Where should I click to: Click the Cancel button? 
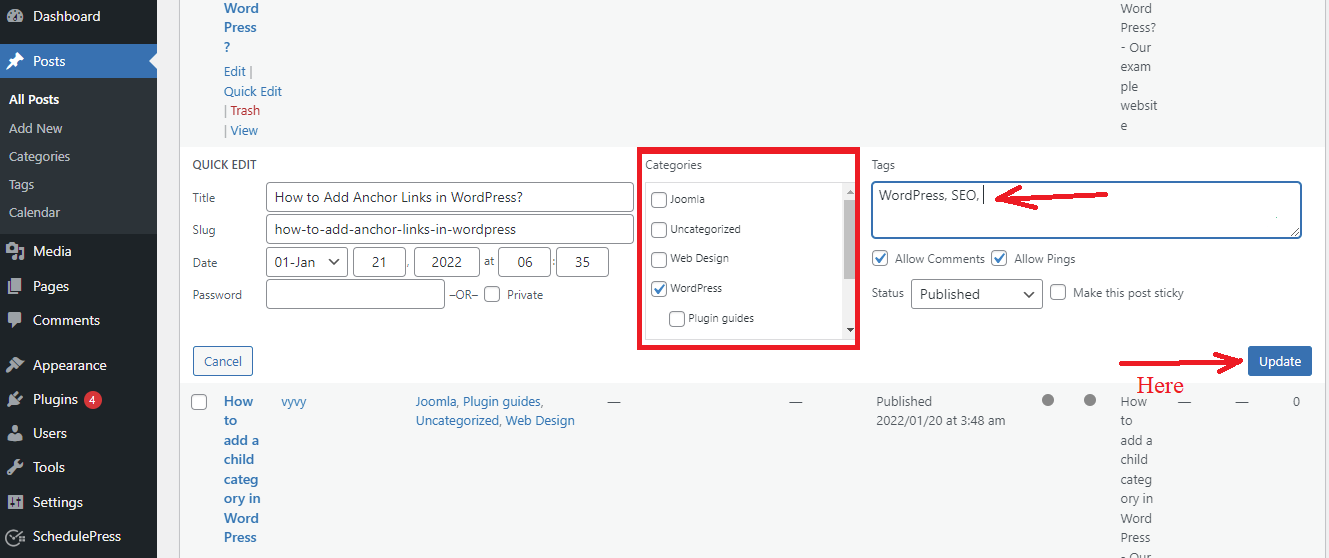click(223, 361)
